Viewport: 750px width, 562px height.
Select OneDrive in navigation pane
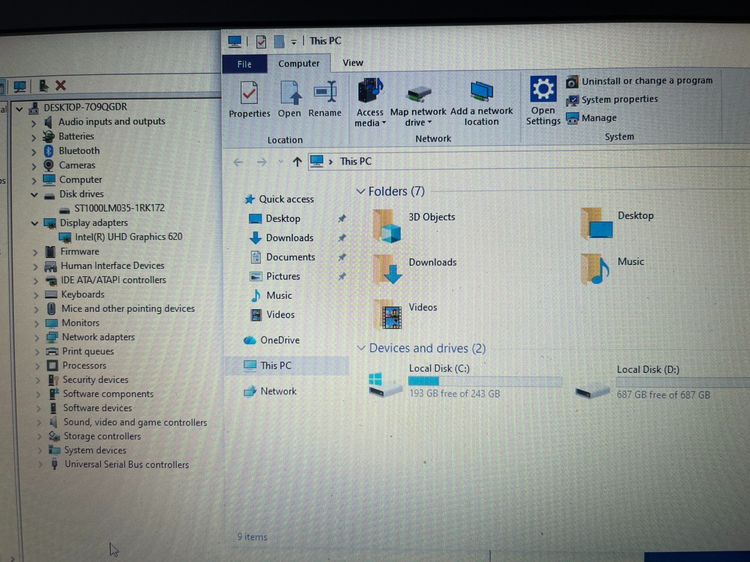coord(272,340)
